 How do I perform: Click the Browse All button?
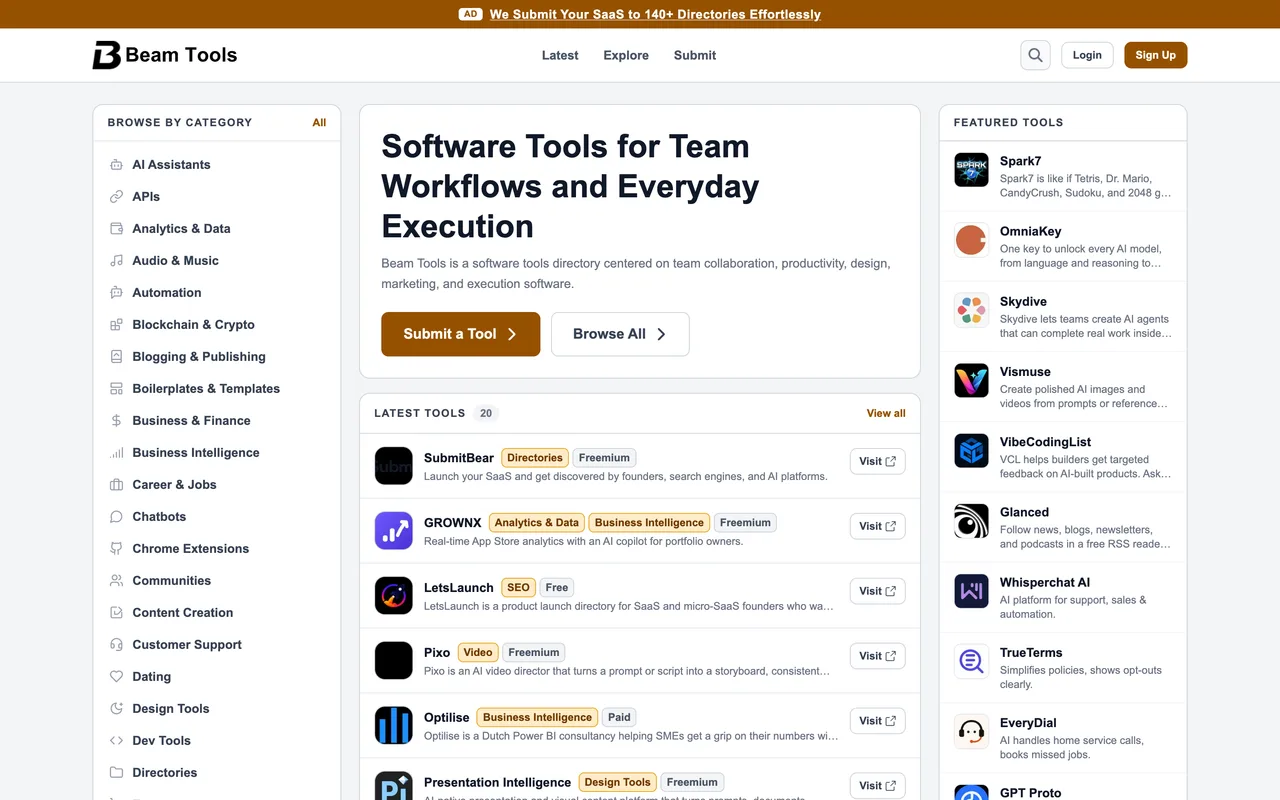click(x=620, y=334)
